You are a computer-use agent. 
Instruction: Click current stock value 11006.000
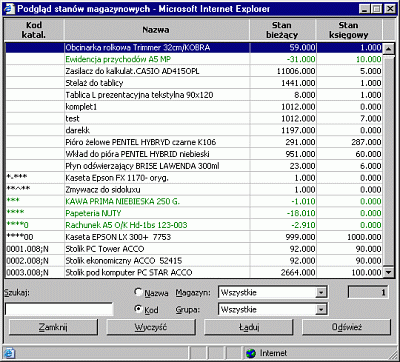[x=296, y=71]
